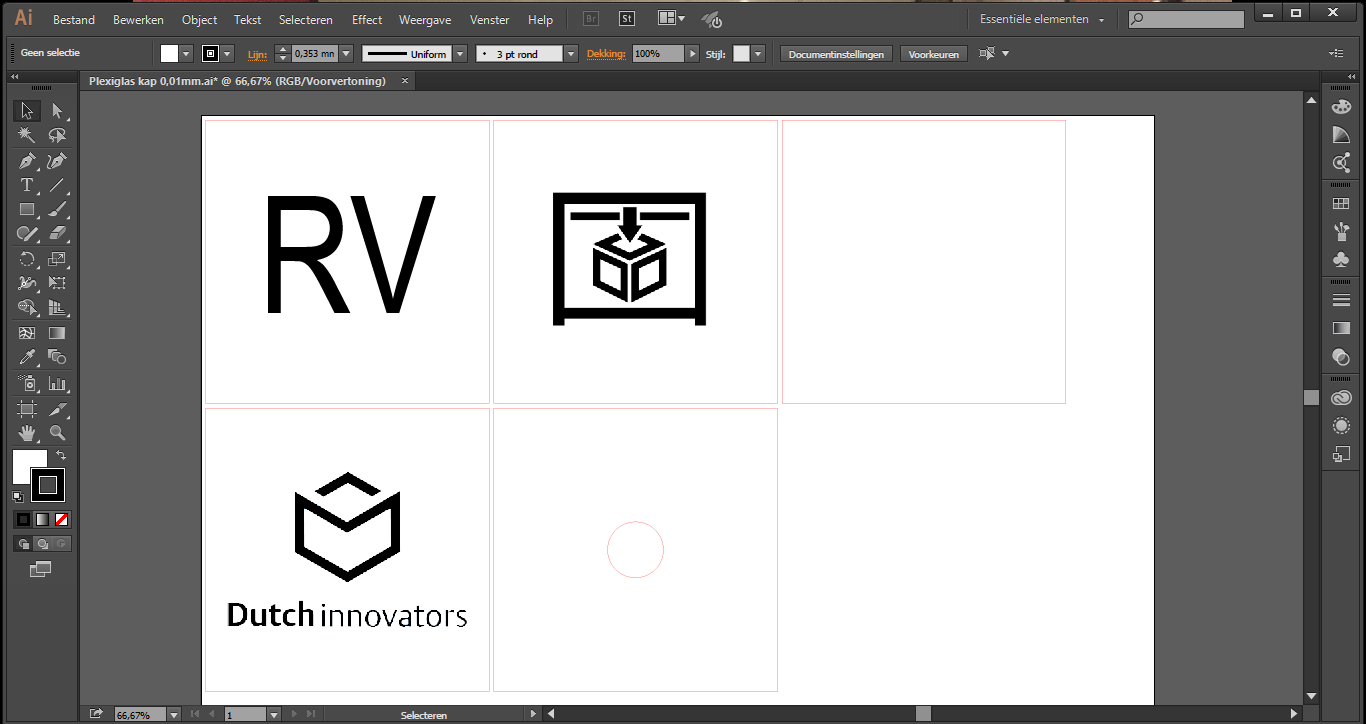Click the Stijl style swatch box
Image resolution: width=1366 pixels, height=724 pixels.
tap(741, 54)
